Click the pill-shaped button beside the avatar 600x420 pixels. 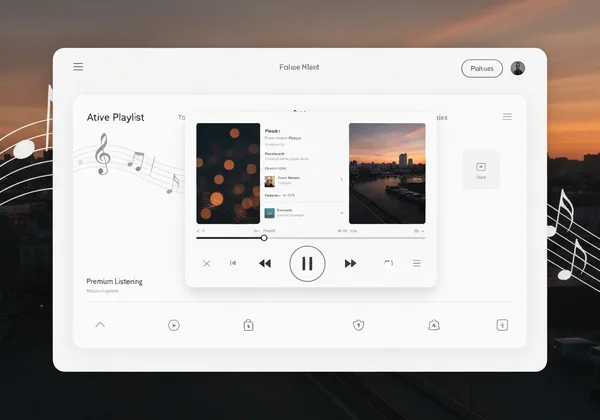[x=481, y=68]
